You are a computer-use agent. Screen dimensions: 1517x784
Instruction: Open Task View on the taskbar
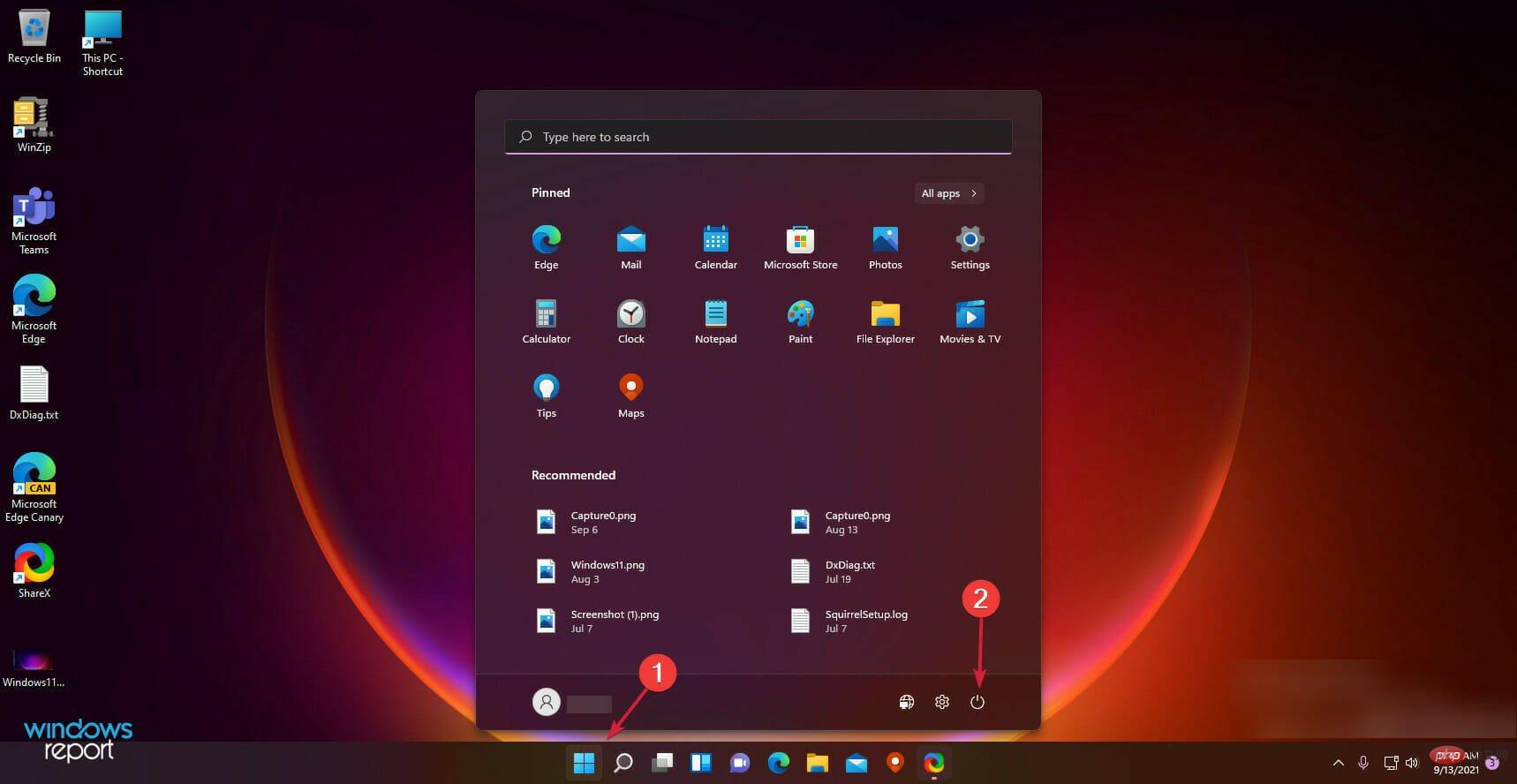pos(662,763)
